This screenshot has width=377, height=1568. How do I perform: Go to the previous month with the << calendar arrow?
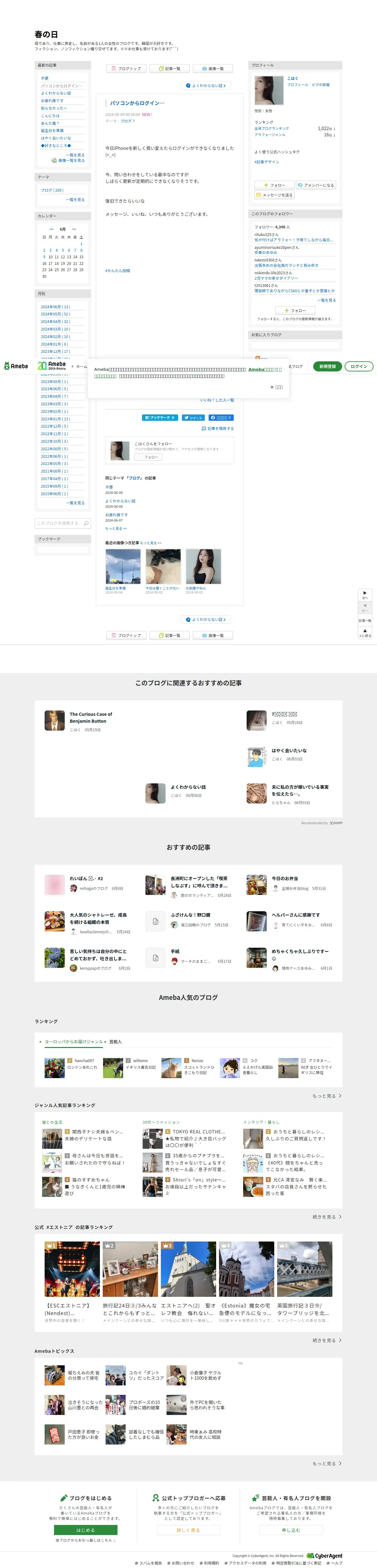coord(51,229)
